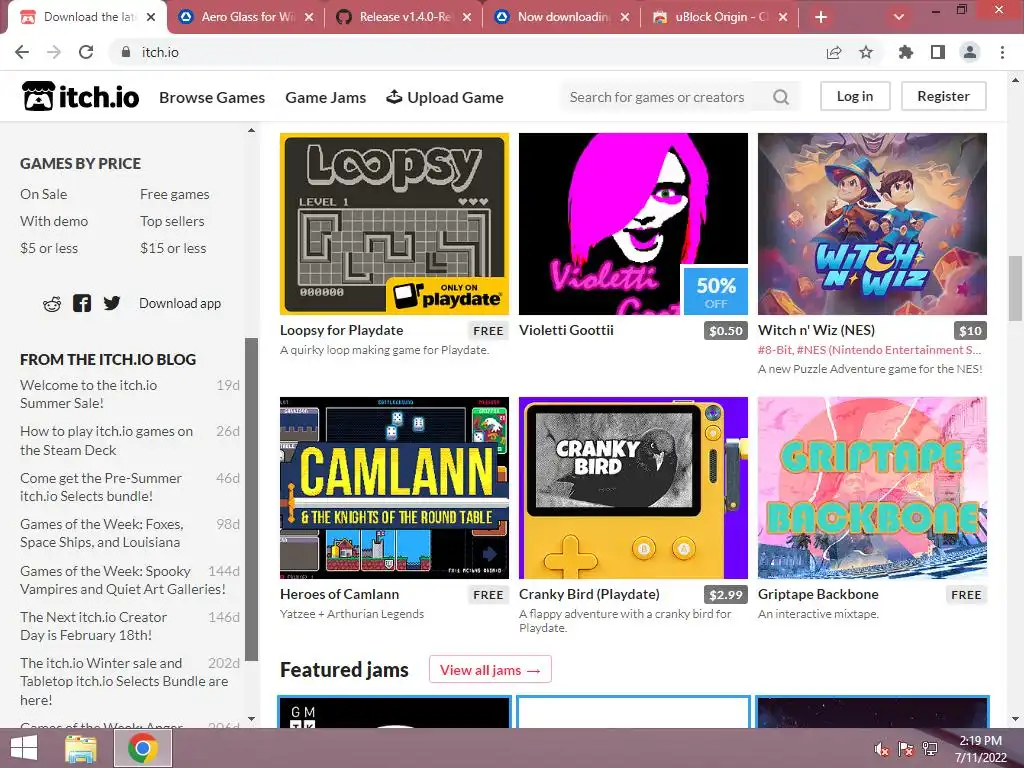The height and width of the screenshot is (768, 1024).
Task: Switch to the Aero Glass tab
Action: (246, 17)
